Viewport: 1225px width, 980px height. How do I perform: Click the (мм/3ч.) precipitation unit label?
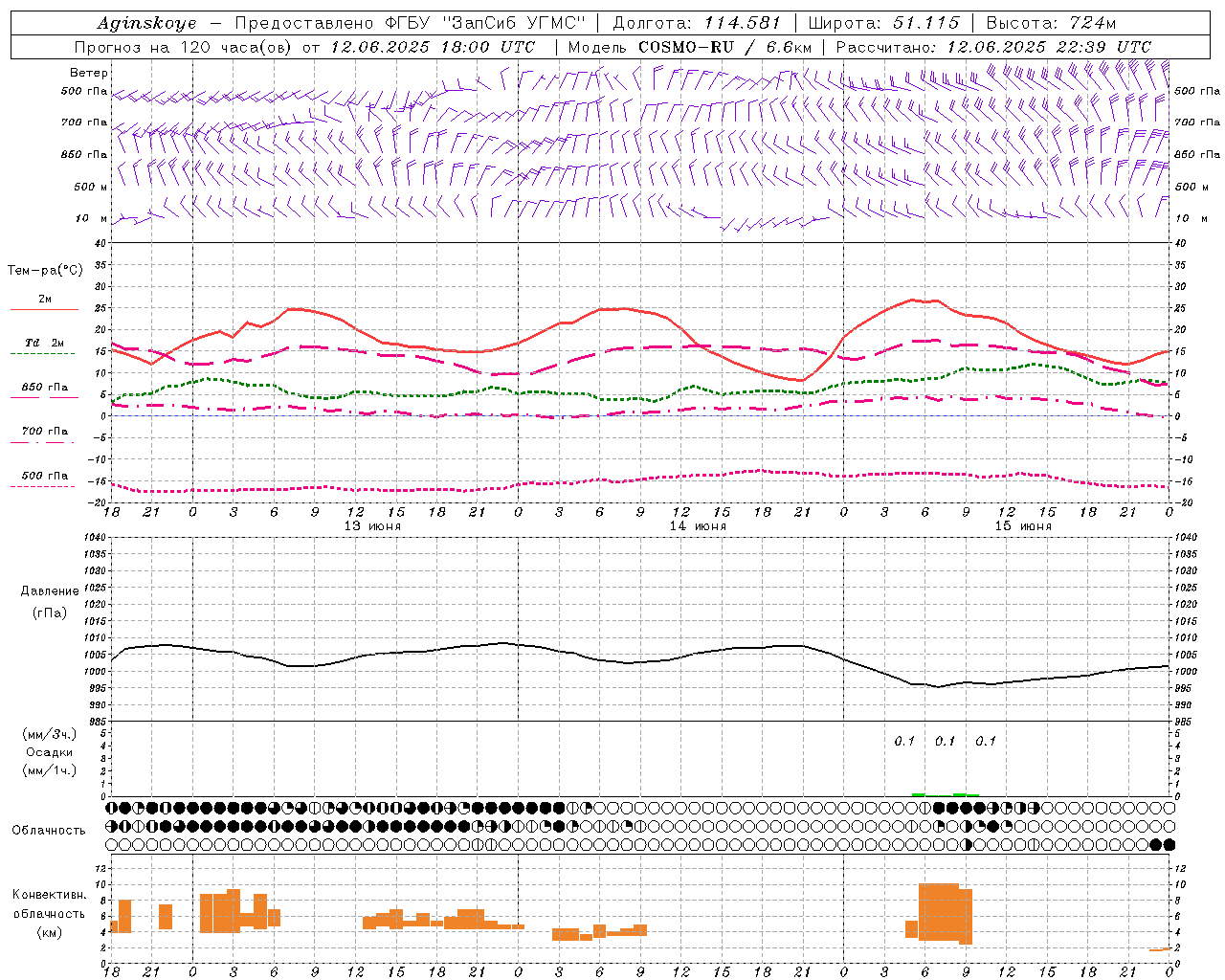click(51, 734)
